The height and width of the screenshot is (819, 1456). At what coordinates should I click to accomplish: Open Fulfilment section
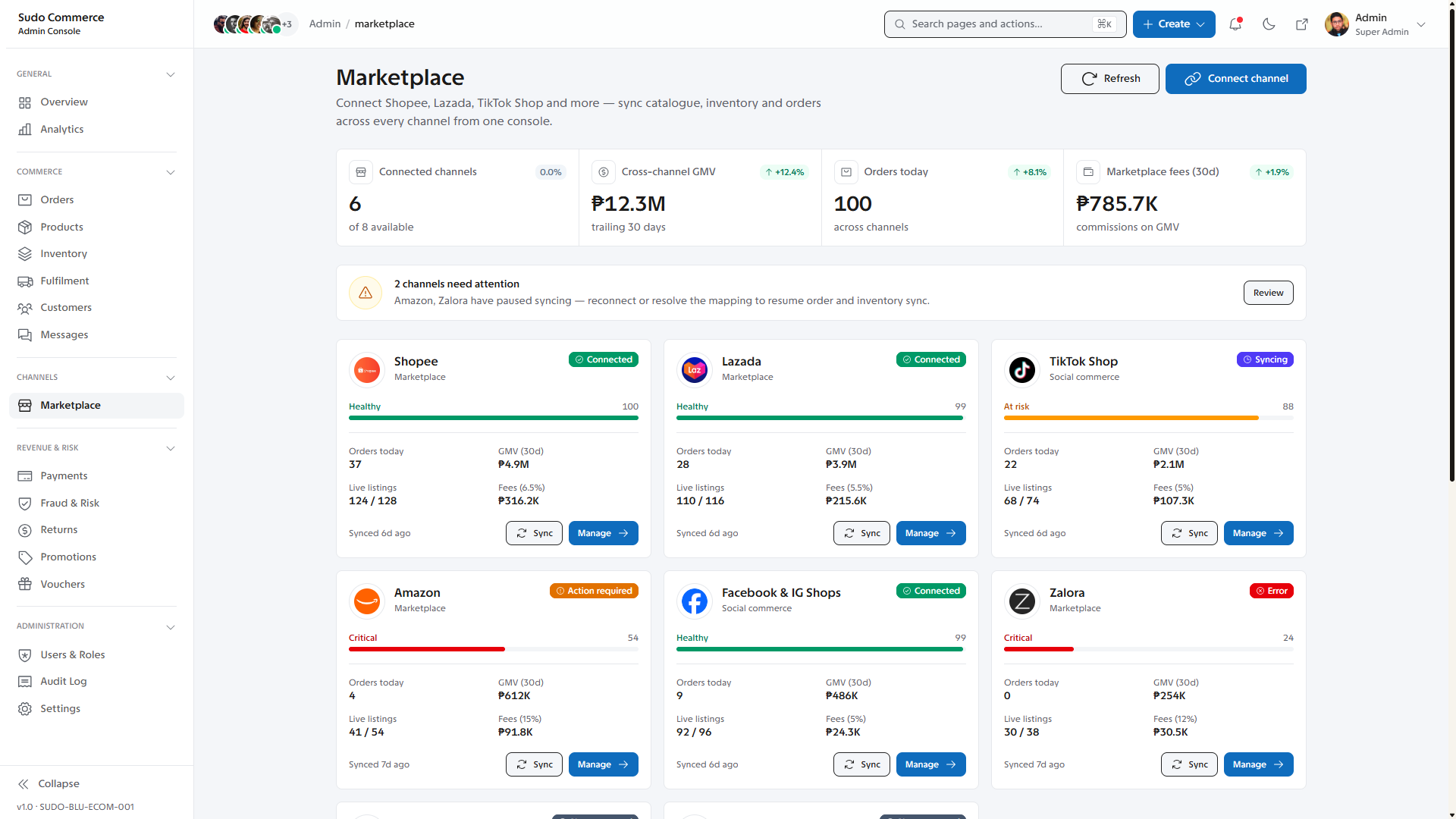[96, 281]
